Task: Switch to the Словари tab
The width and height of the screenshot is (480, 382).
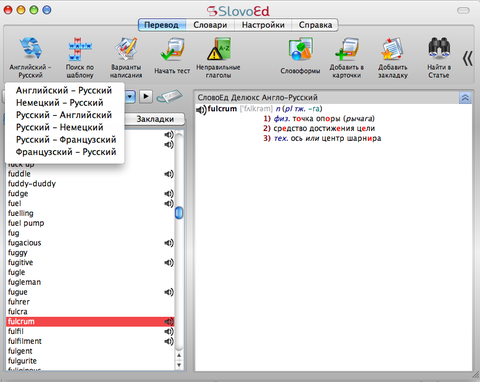Action: (210, 25)
